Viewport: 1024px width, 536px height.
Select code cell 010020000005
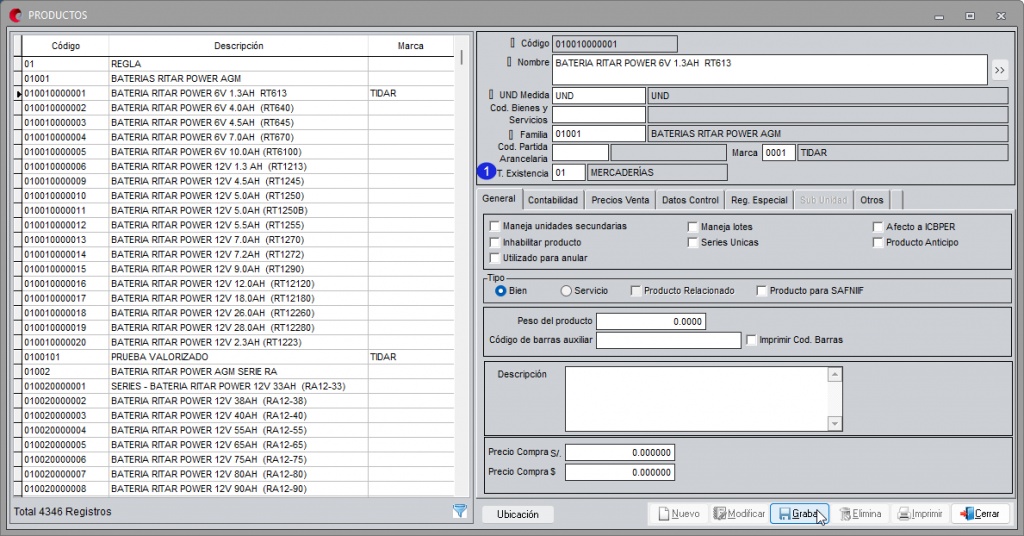(x=65, y=445)
